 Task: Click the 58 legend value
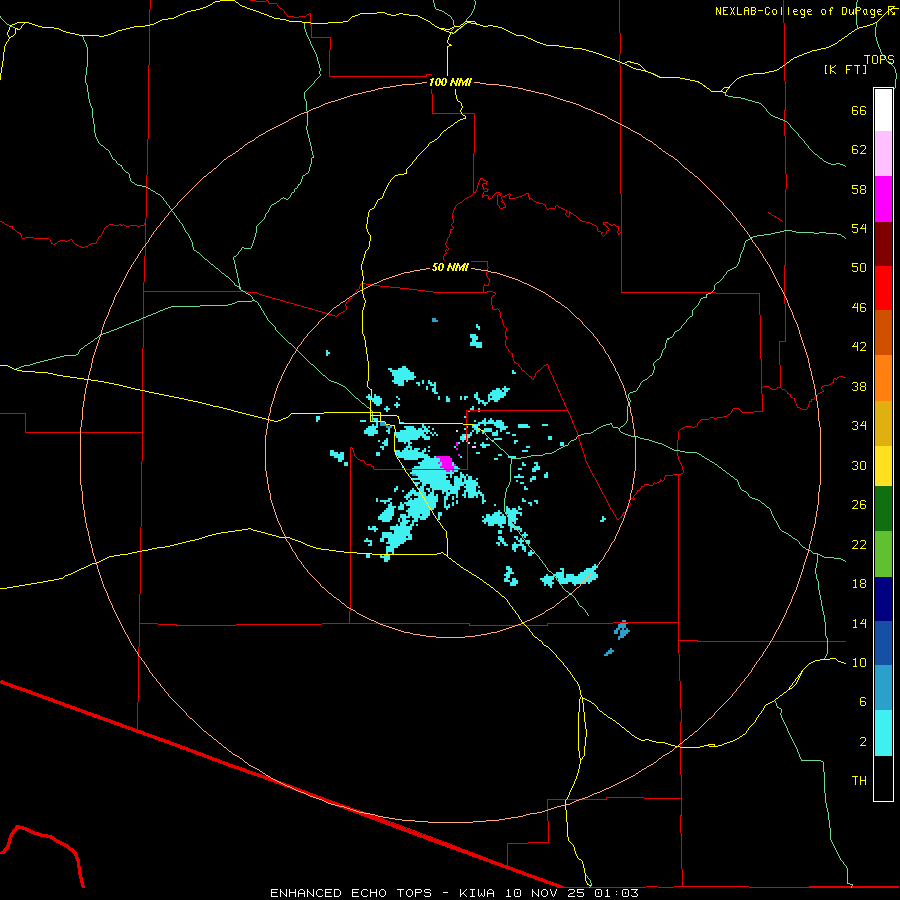pyautogui.click(x=859, y=189)
